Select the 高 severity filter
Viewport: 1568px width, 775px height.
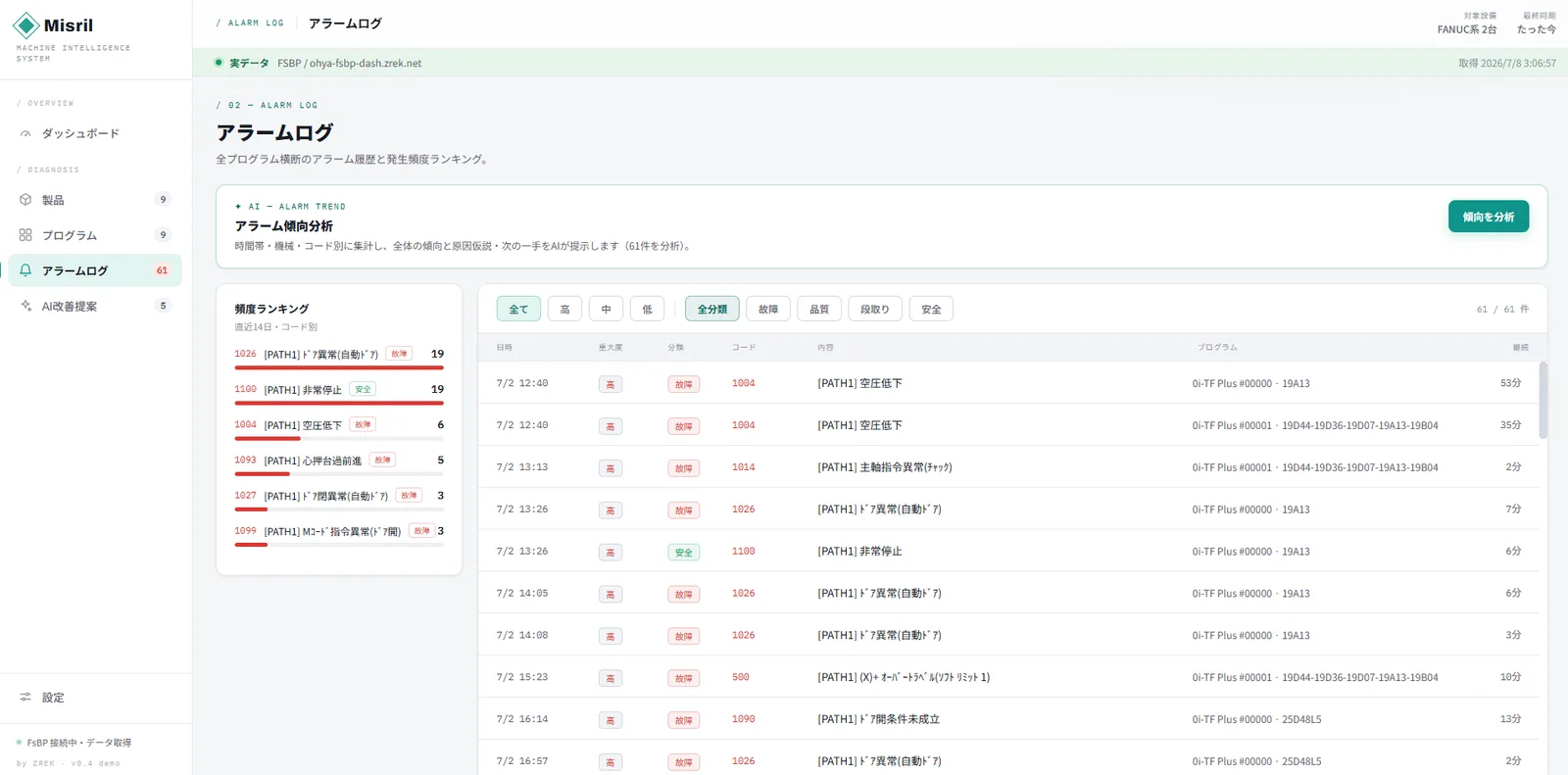pyautogui.click(x=564, y=309)
